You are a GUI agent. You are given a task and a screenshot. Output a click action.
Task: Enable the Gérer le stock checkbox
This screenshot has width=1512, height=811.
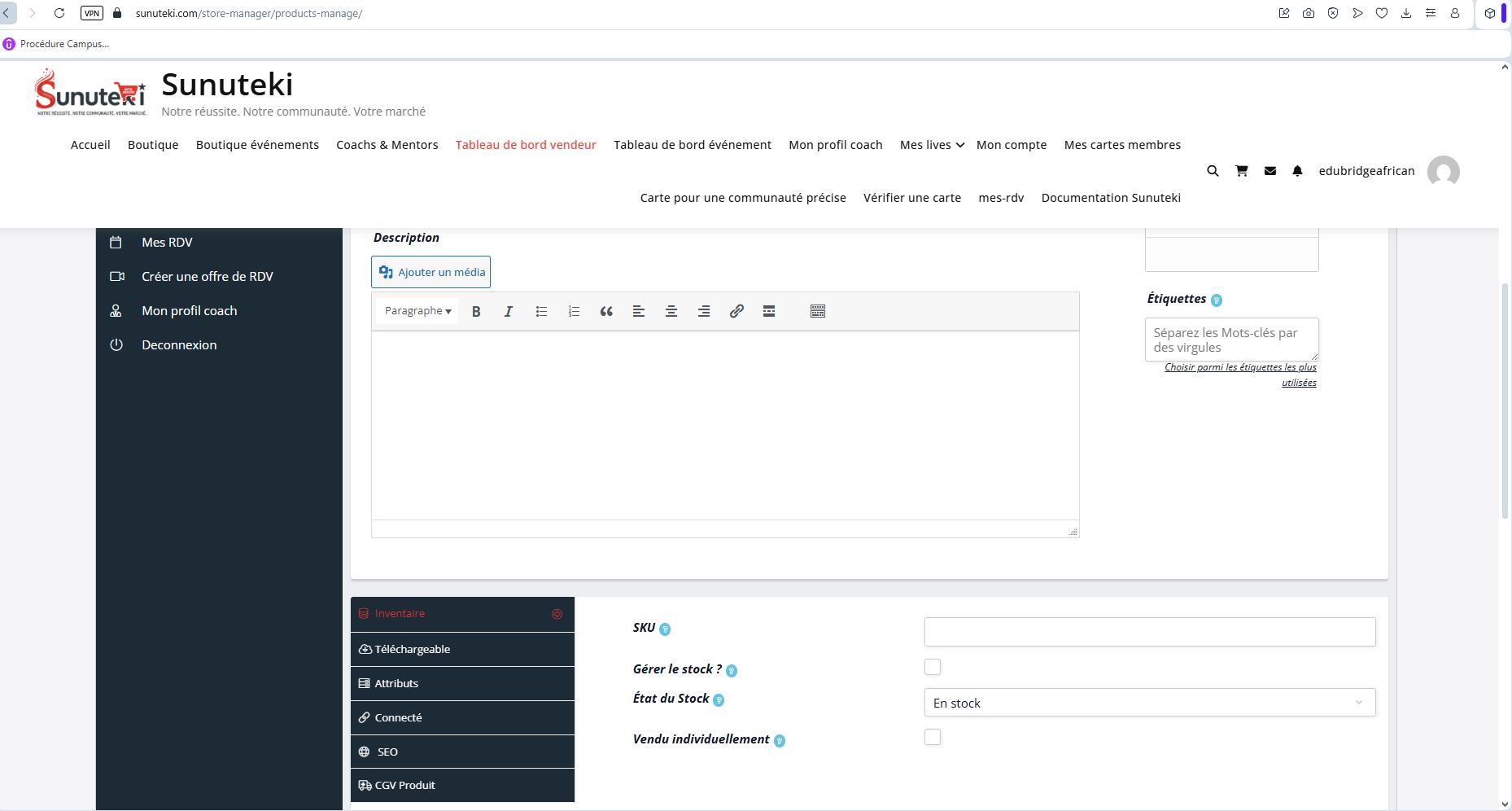pos(933,667)
